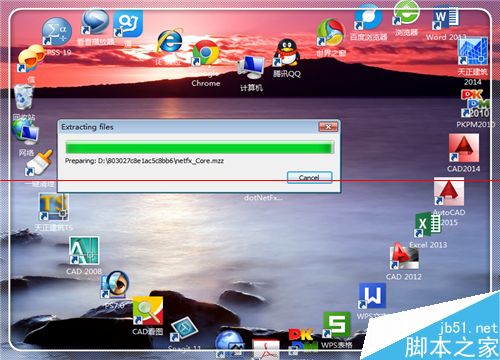Launch the 世界之窗 browser shortcut
The image size is (500, 360).
point(331,33)
